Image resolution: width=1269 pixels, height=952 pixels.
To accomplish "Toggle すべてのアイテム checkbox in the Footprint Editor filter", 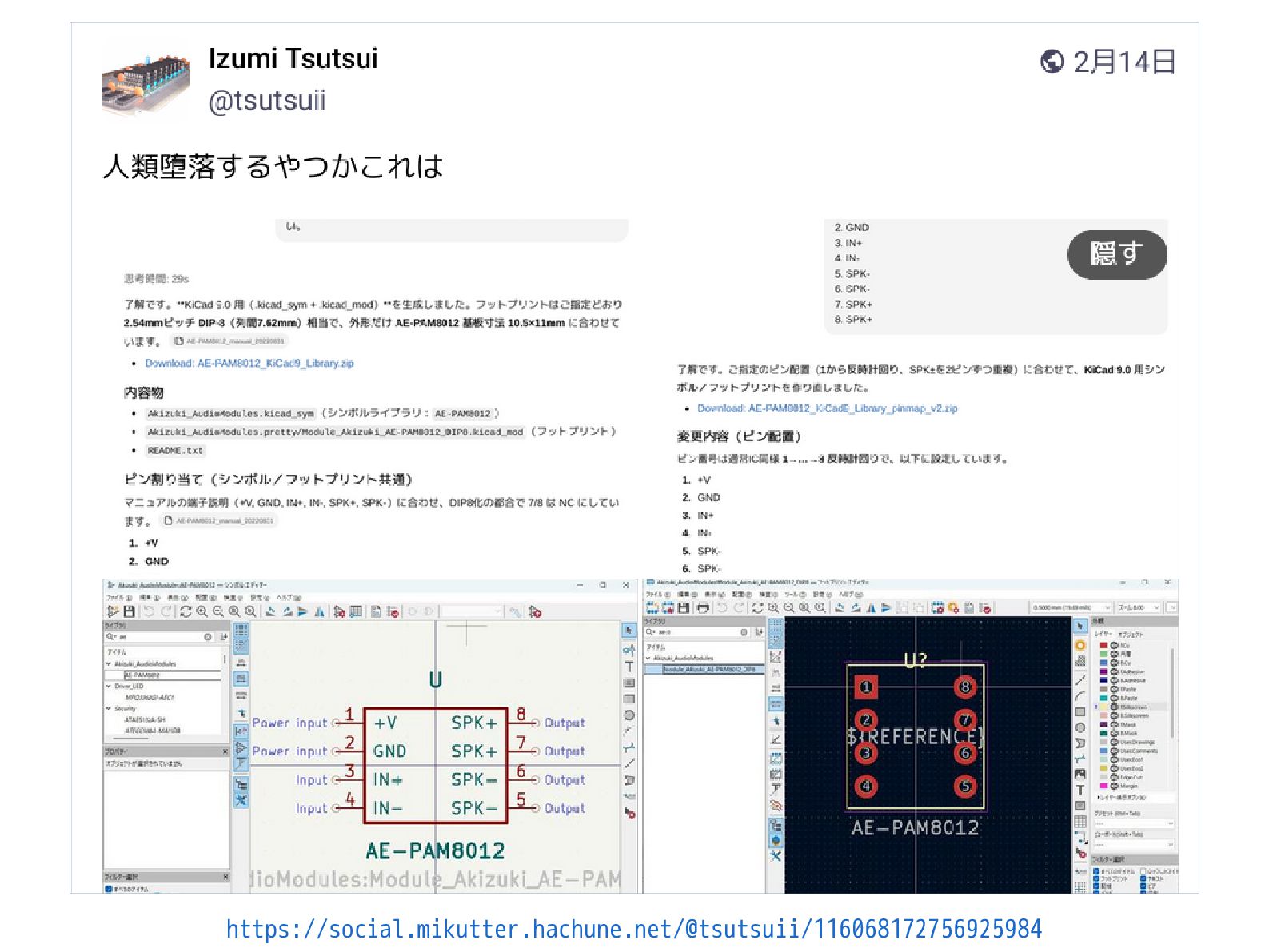I will click(1096, 871).
